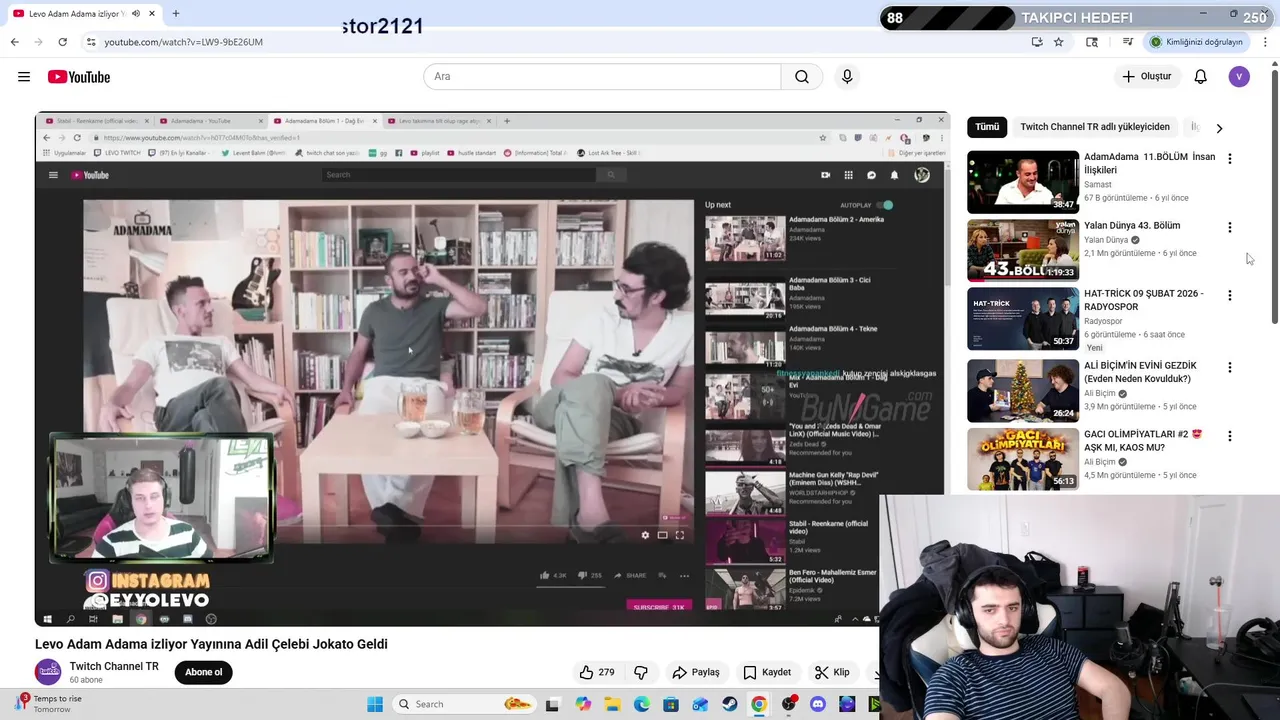1280x720 pixels.
Task: Select the Tümü filter chip
Action: click(x=987, y=127)
